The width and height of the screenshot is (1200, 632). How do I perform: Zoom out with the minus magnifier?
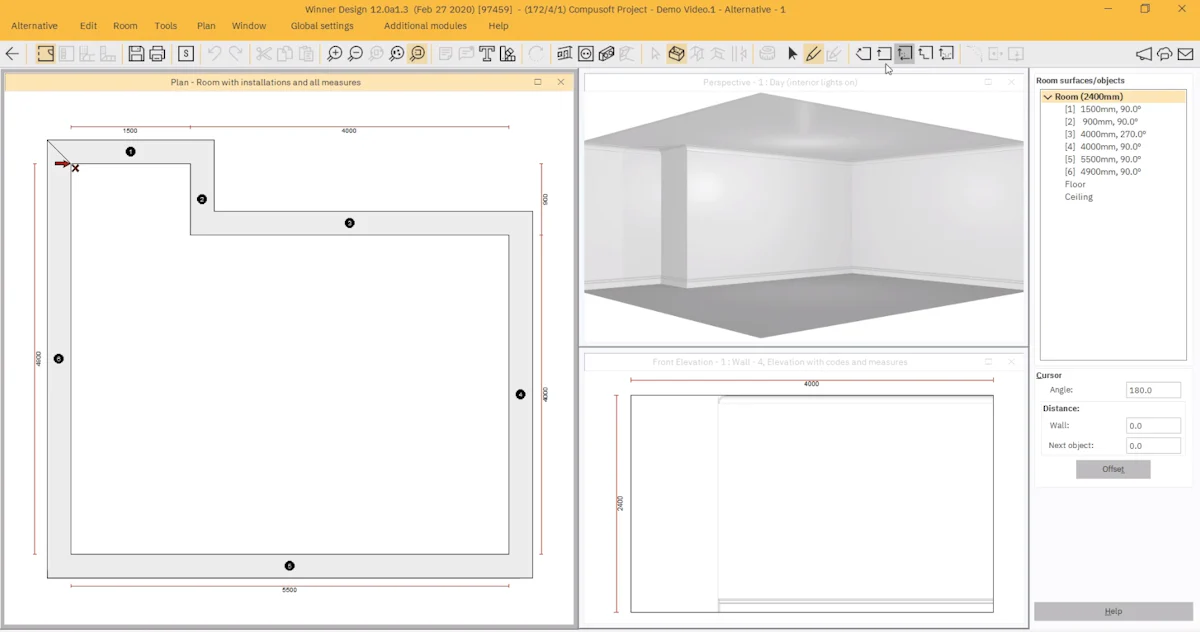click(355, 54)
